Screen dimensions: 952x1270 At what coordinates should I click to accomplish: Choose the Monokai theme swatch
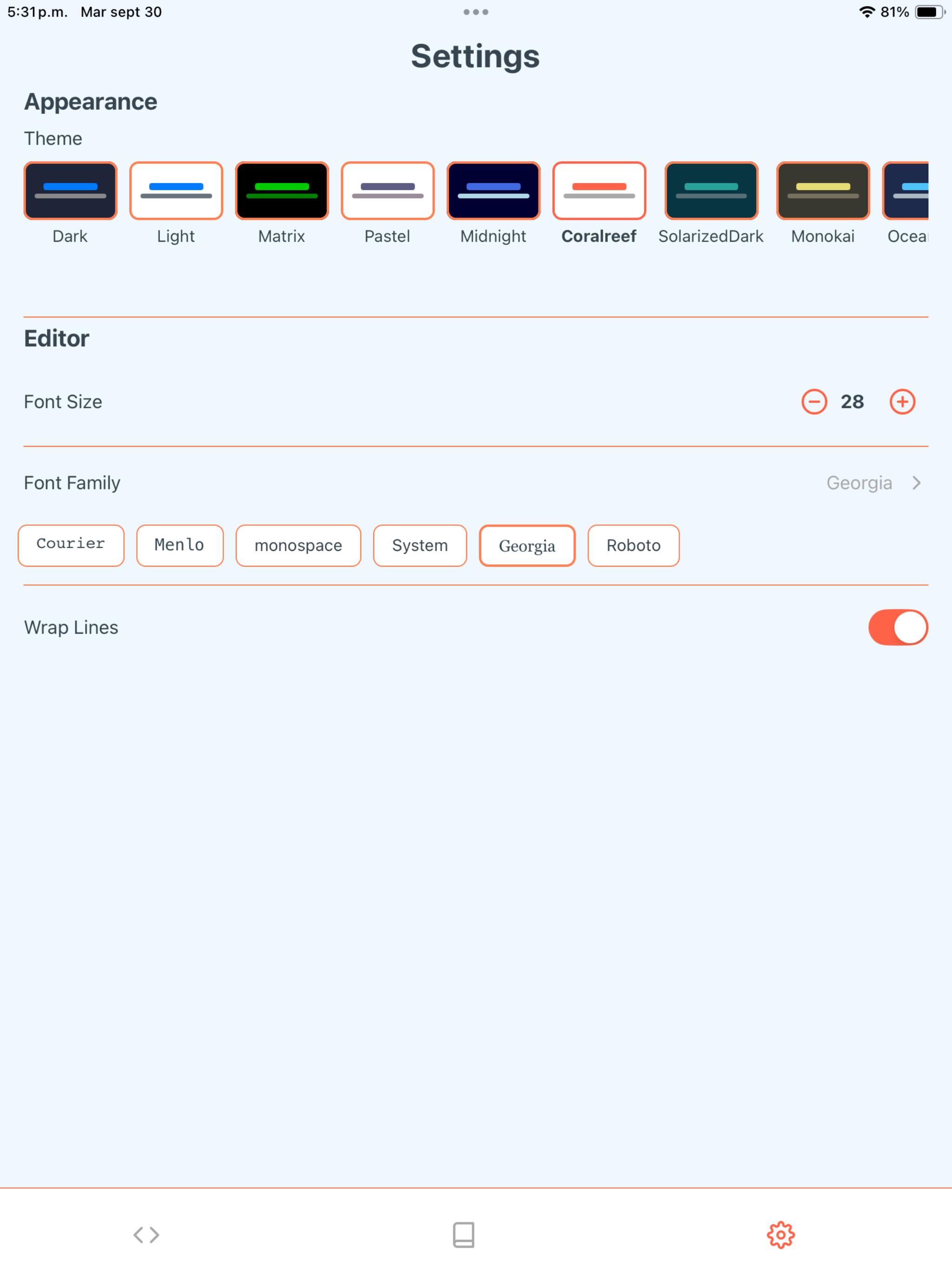click(823, 191)
